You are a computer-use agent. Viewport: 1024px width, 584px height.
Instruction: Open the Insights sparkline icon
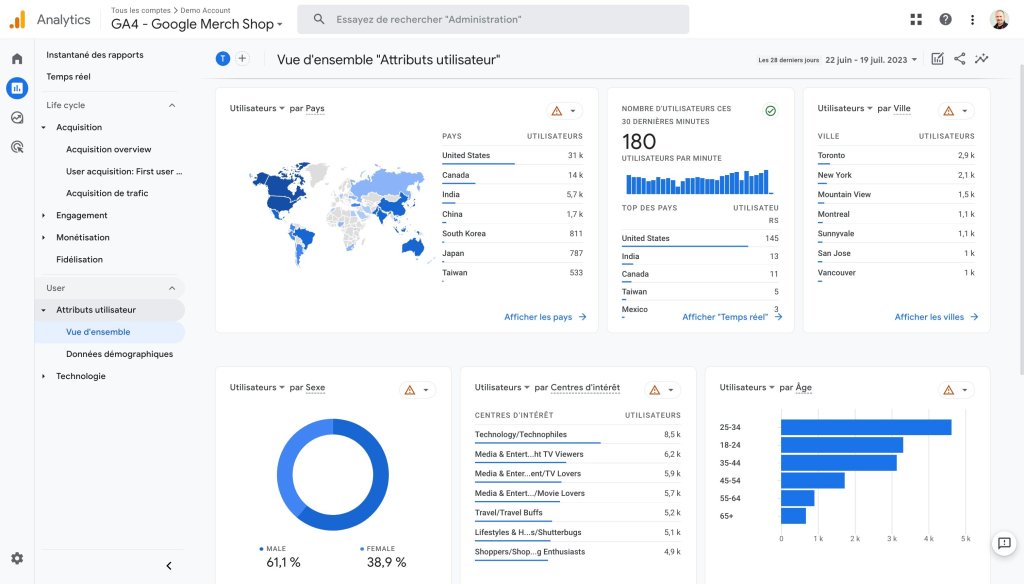click(982, 59)
